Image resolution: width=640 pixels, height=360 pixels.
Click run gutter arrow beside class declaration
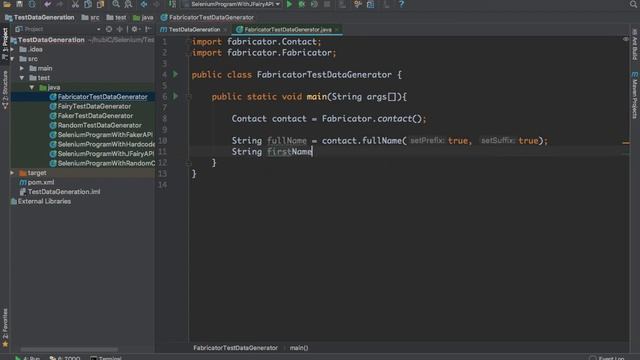(x=176, y=74)
